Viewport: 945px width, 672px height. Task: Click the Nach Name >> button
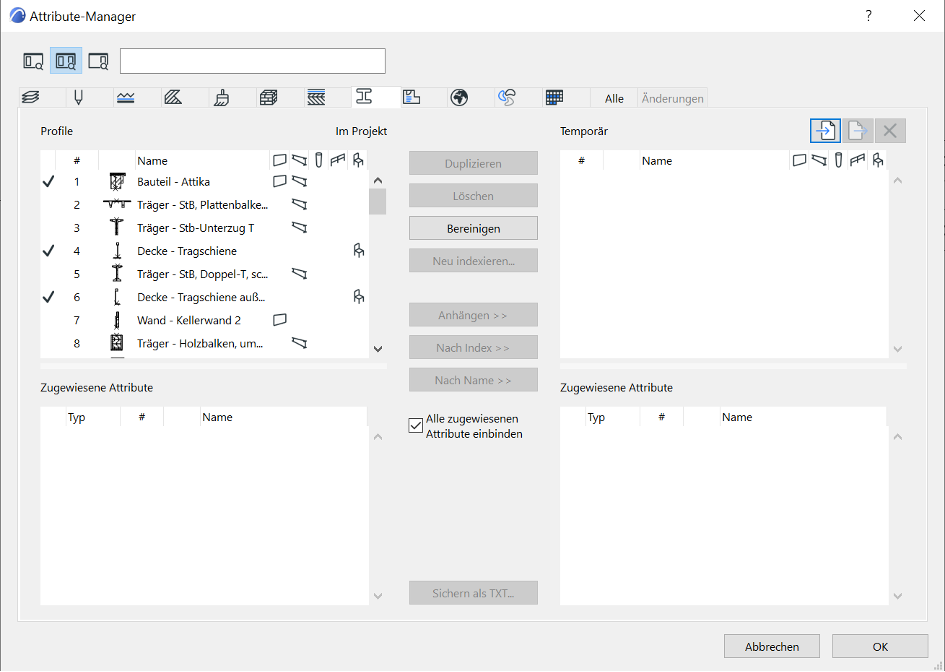473,380
